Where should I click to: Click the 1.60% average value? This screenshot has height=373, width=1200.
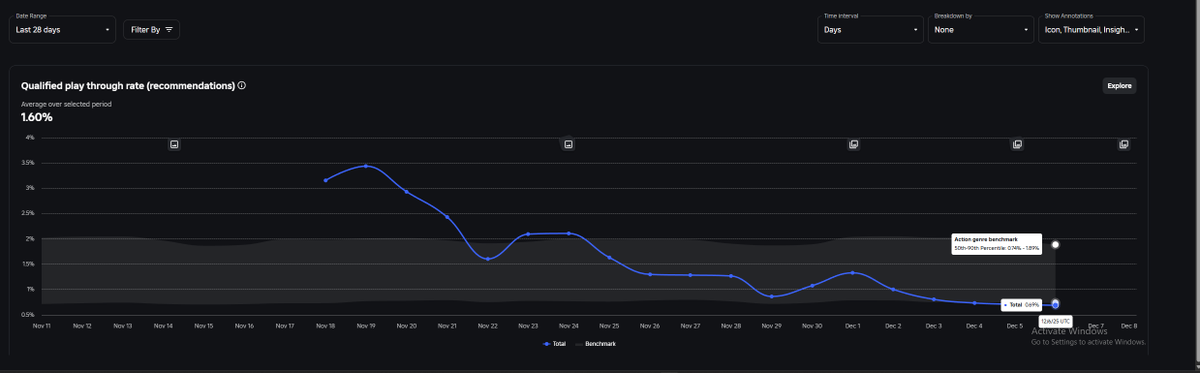click(x=37, y=118)
